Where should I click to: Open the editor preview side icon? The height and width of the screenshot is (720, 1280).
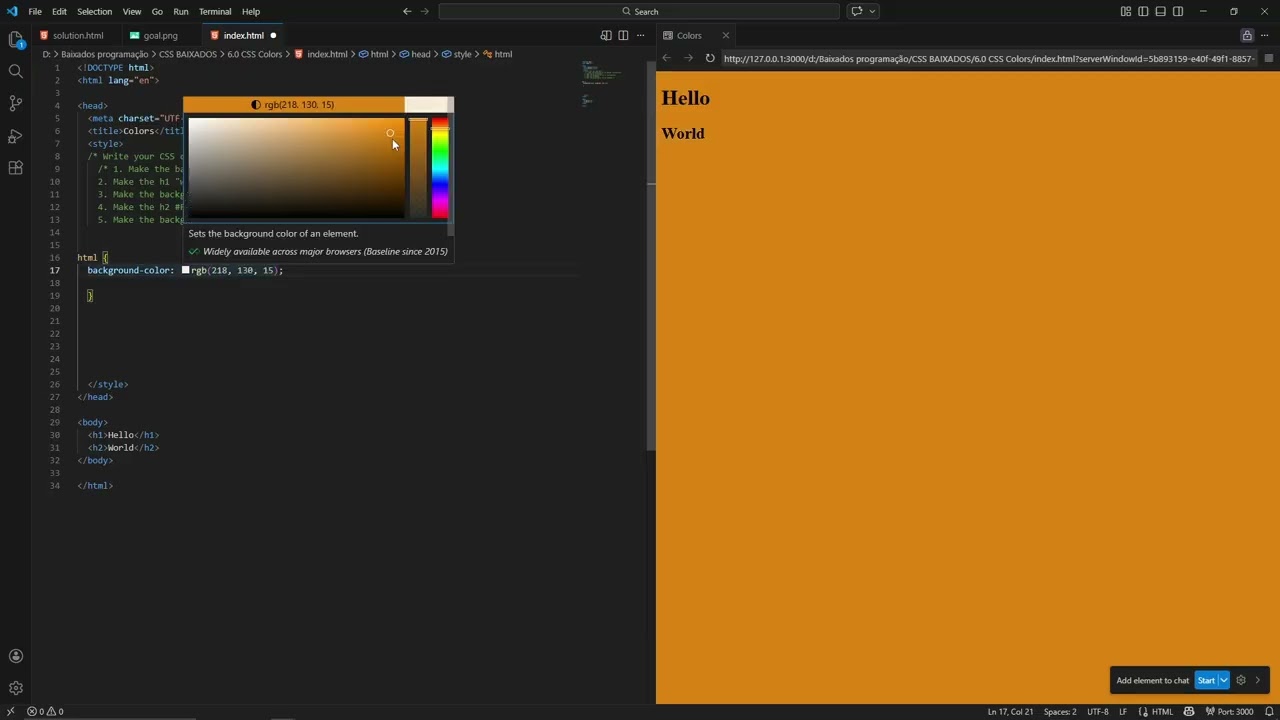click(x=606, y=35)
